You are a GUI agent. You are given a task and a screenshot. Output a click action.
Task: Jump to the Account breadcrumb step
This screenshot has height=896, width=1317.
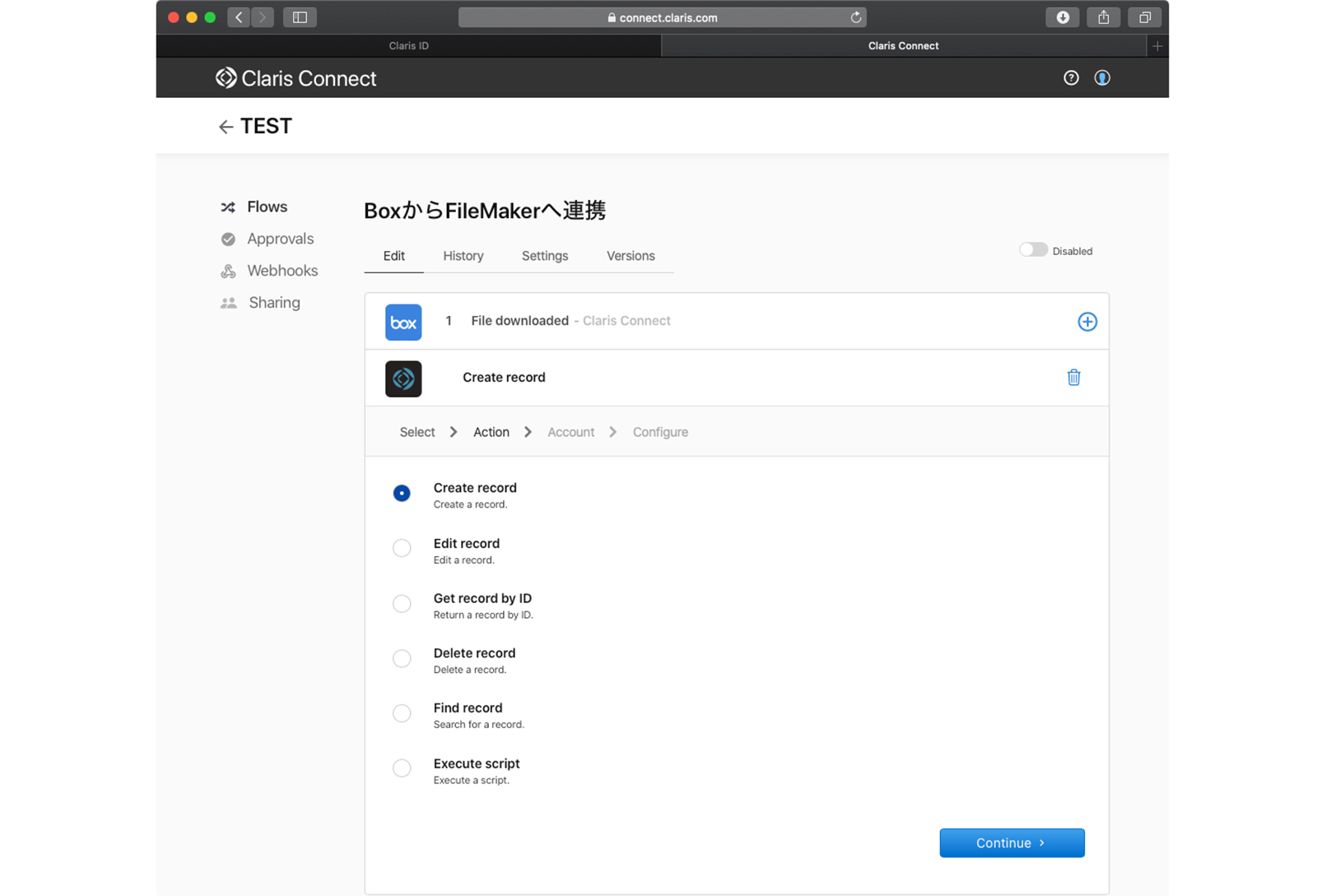(x=570, y=432)
